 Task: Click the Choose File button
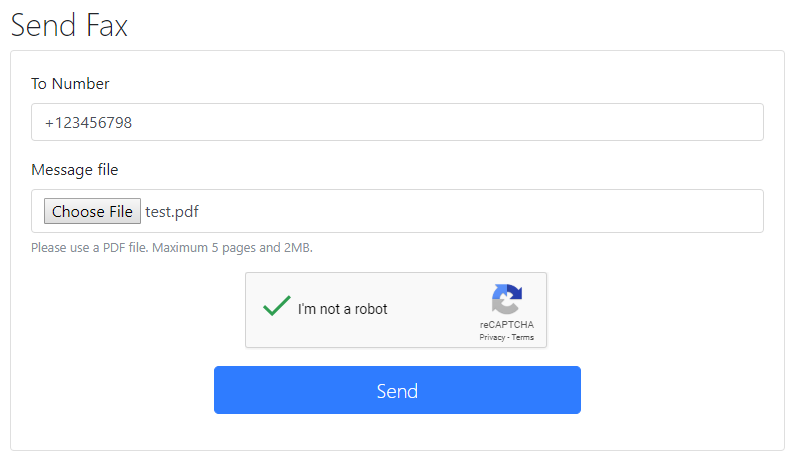click(92, 211)
